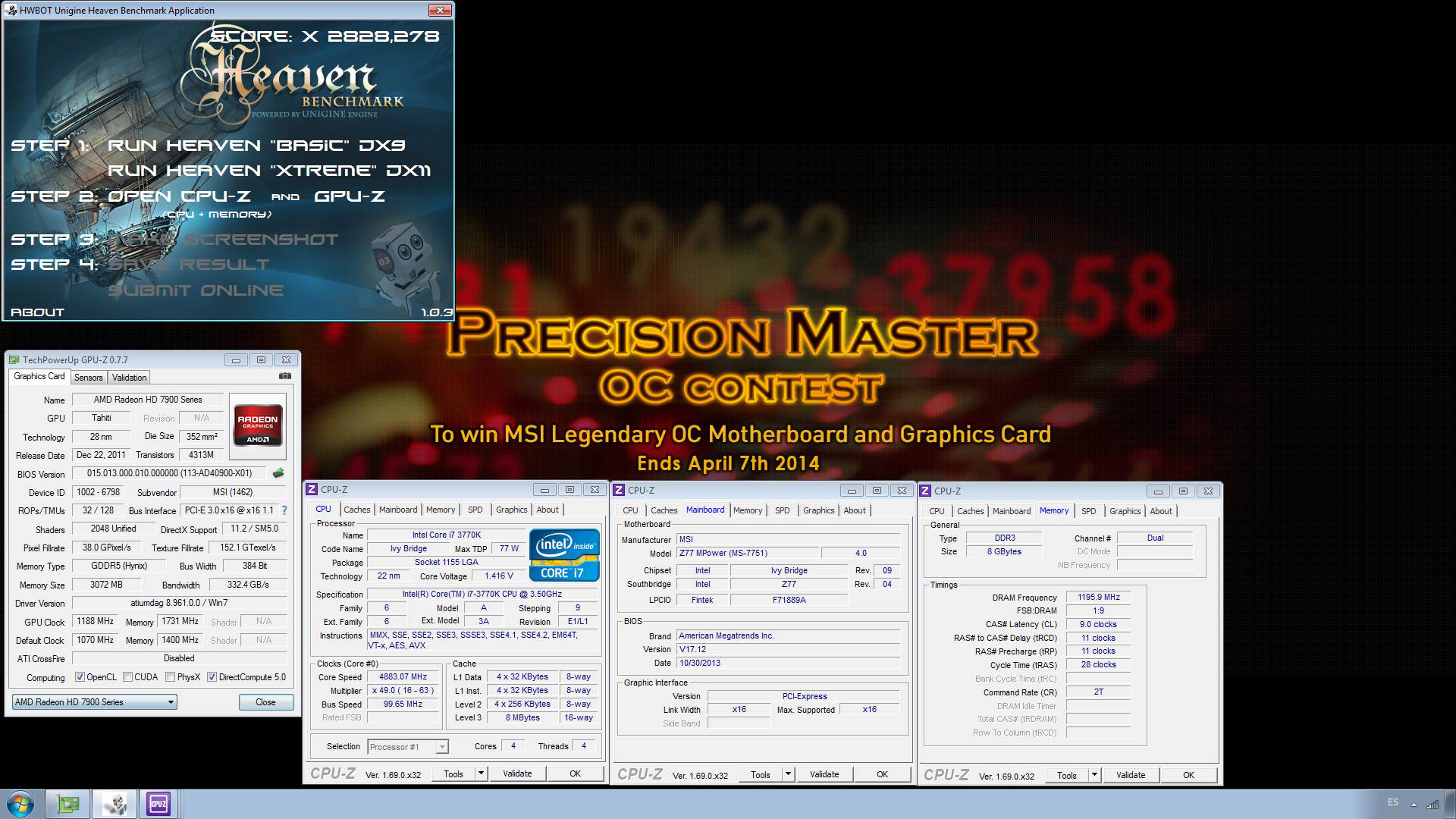Click the GPU-Z screenshot camera icon

coord(284,376)
